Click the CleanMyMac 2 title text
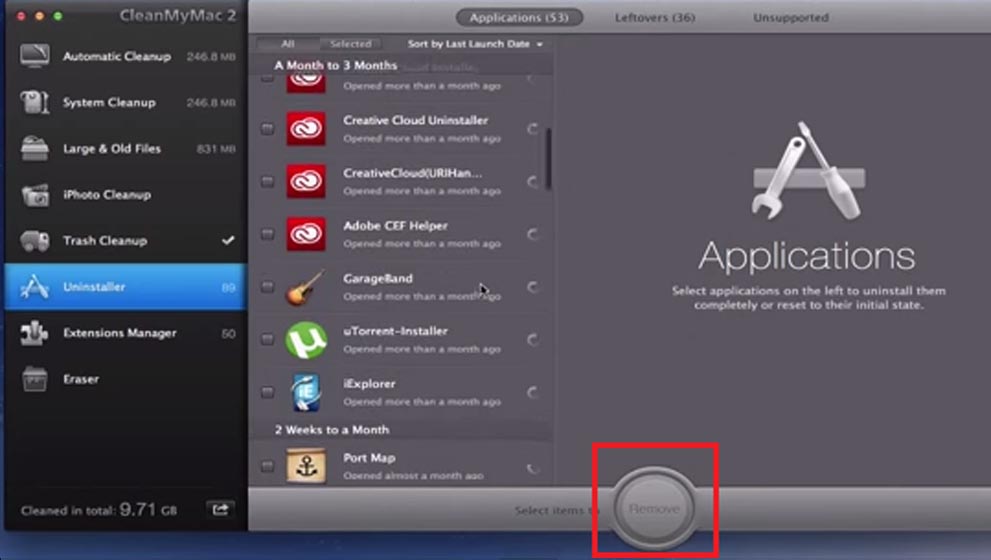 point(178,16)
